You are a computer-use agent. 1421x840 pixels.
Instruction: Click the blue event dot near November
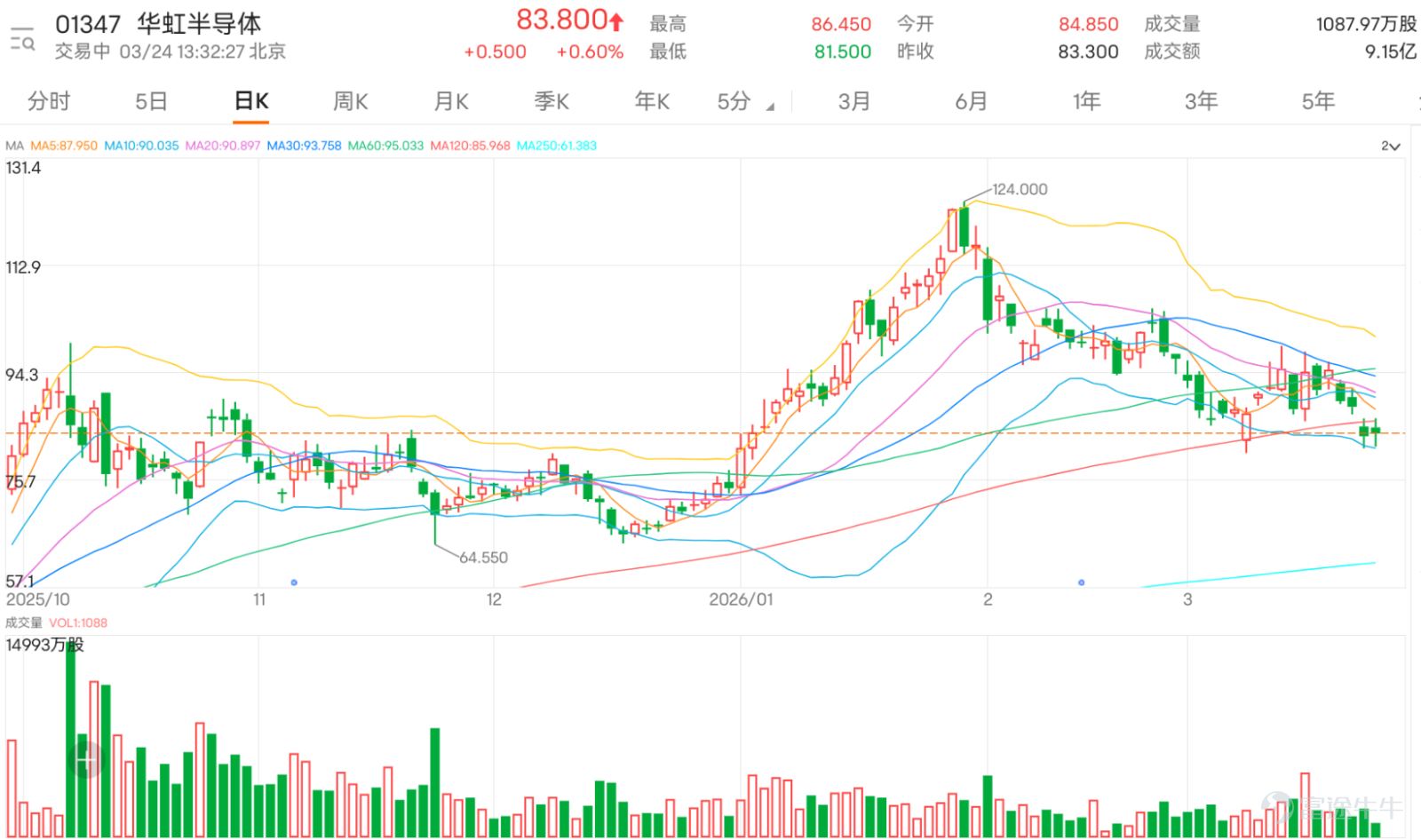pyautogui.click(x=294, y=582)
